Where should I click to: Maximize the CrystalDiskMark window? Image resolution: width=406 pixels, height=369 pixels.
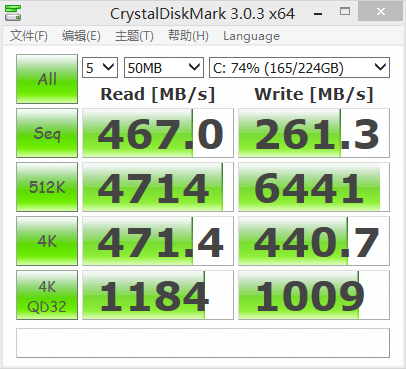coord(345,12)
